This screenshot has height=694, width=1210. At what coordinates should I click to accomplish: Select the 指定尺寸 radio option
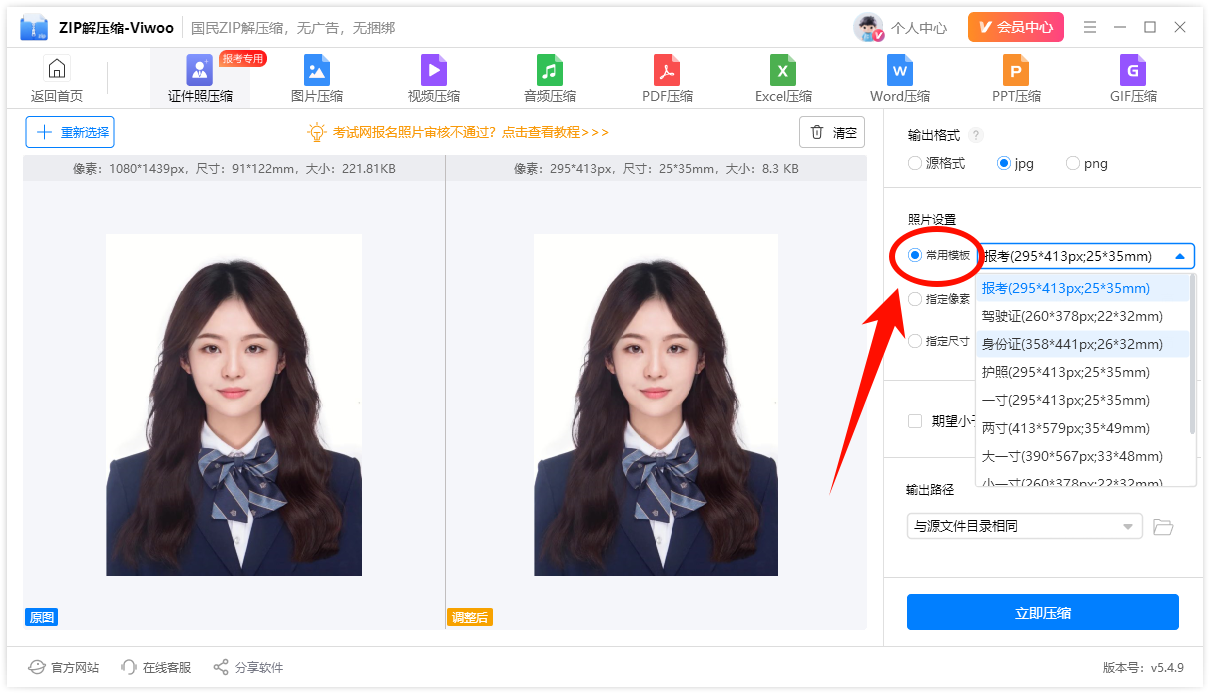(x=938, y=341)
